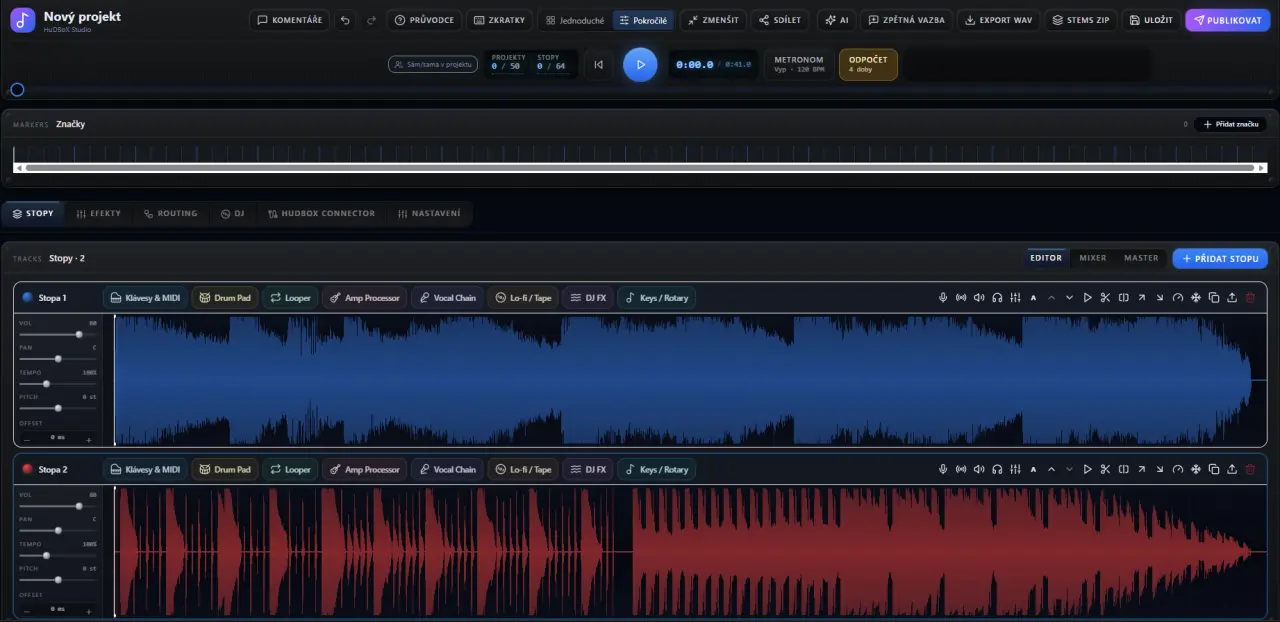Viewport: 1280px width, 622px height.
Task: Open the Routing tab
Action: click(170, 213)
